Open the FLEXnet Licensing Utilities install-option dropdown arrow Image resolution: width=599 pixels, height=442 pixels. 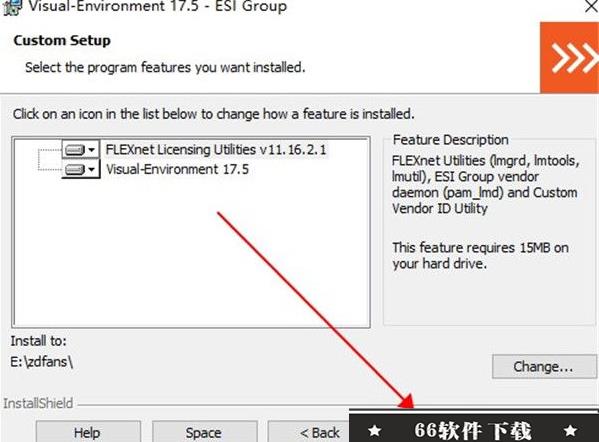tap(92, 150)
